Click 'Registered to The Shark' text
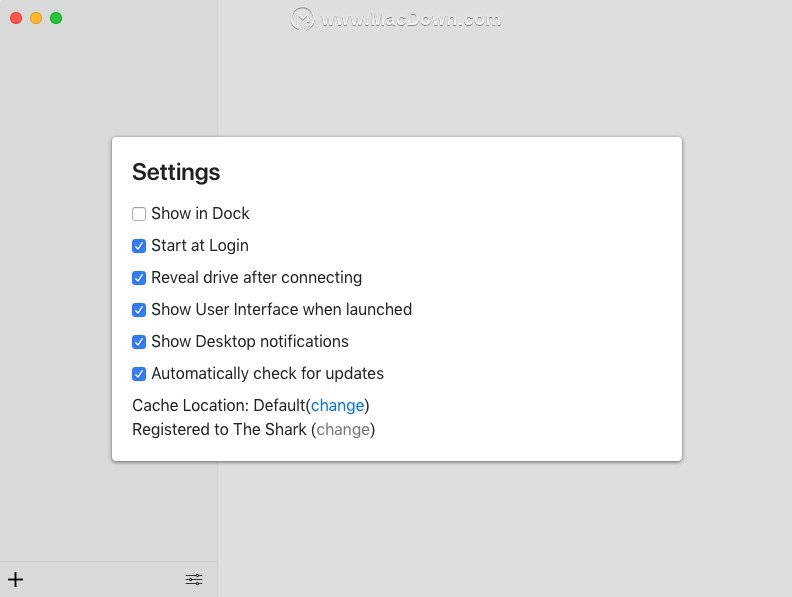792x597 pixels. (x=219, y=429)
